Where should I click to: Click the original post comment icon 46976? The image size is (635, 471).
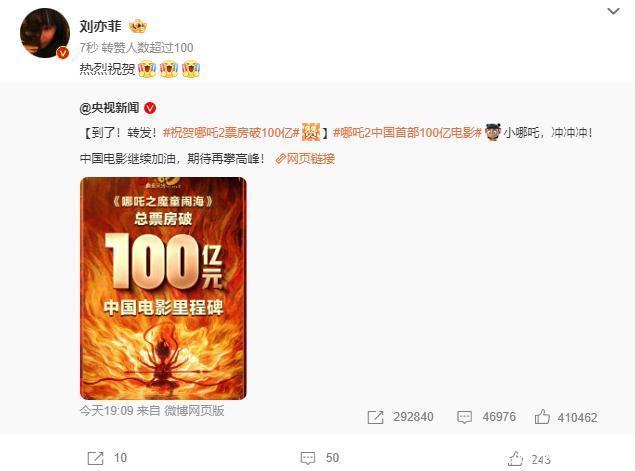tap(464, 417)
